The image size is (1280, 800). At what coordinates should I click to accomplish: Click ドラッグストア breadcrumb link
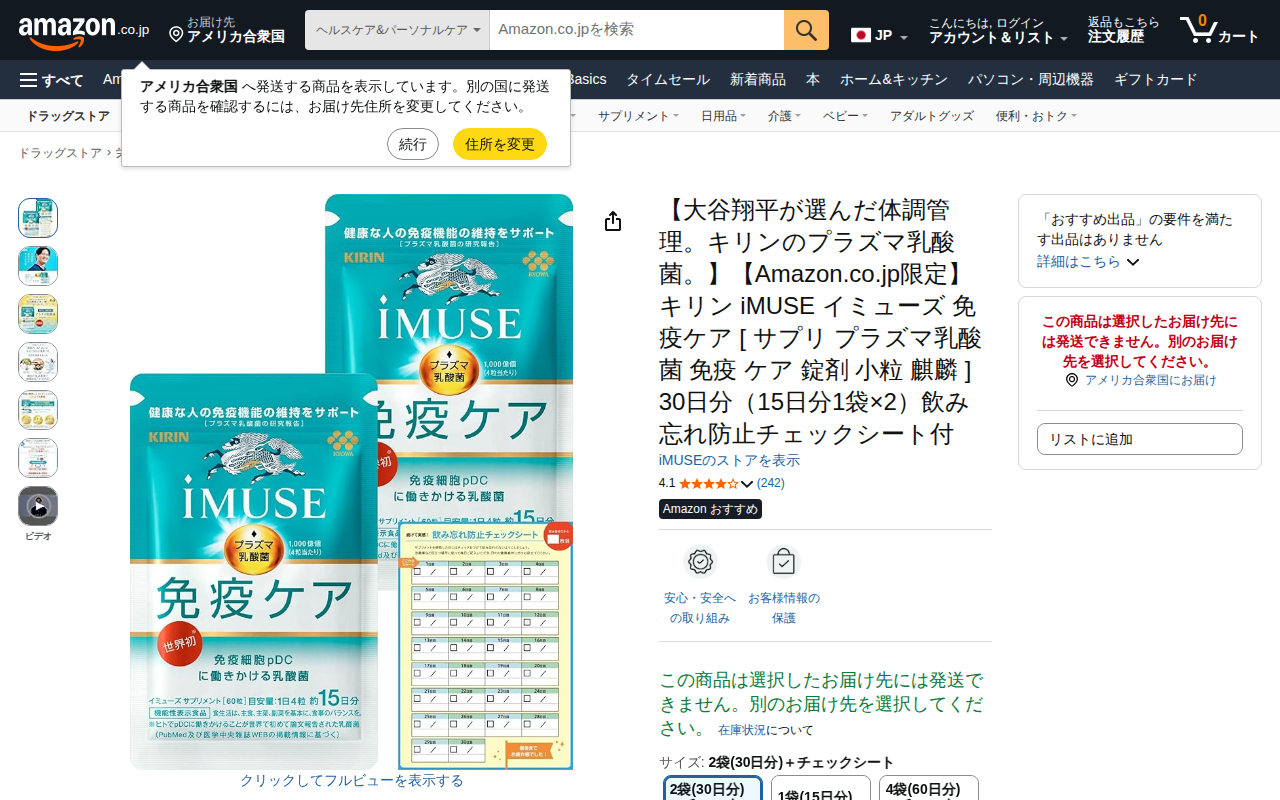(60, 153)
